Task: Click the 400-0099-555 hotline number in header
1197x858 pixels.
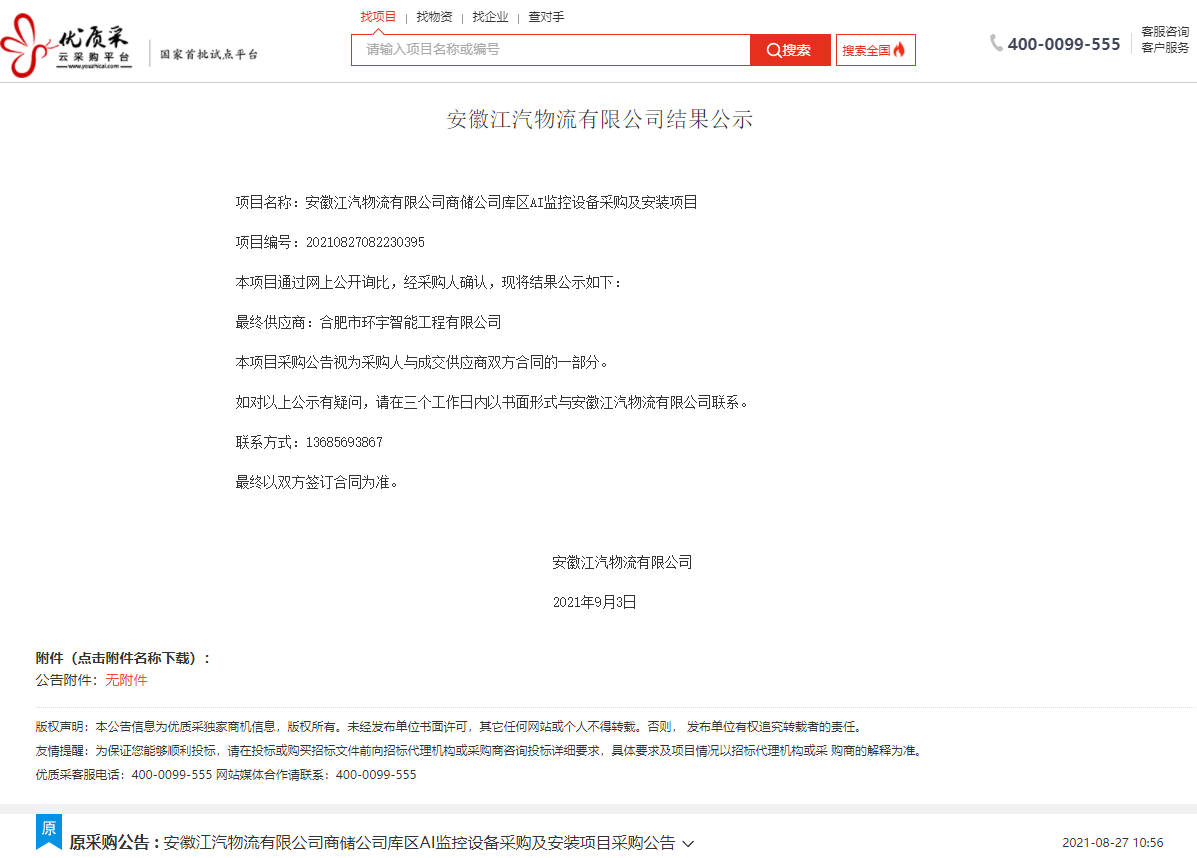Action: [x=1063, y=44]
